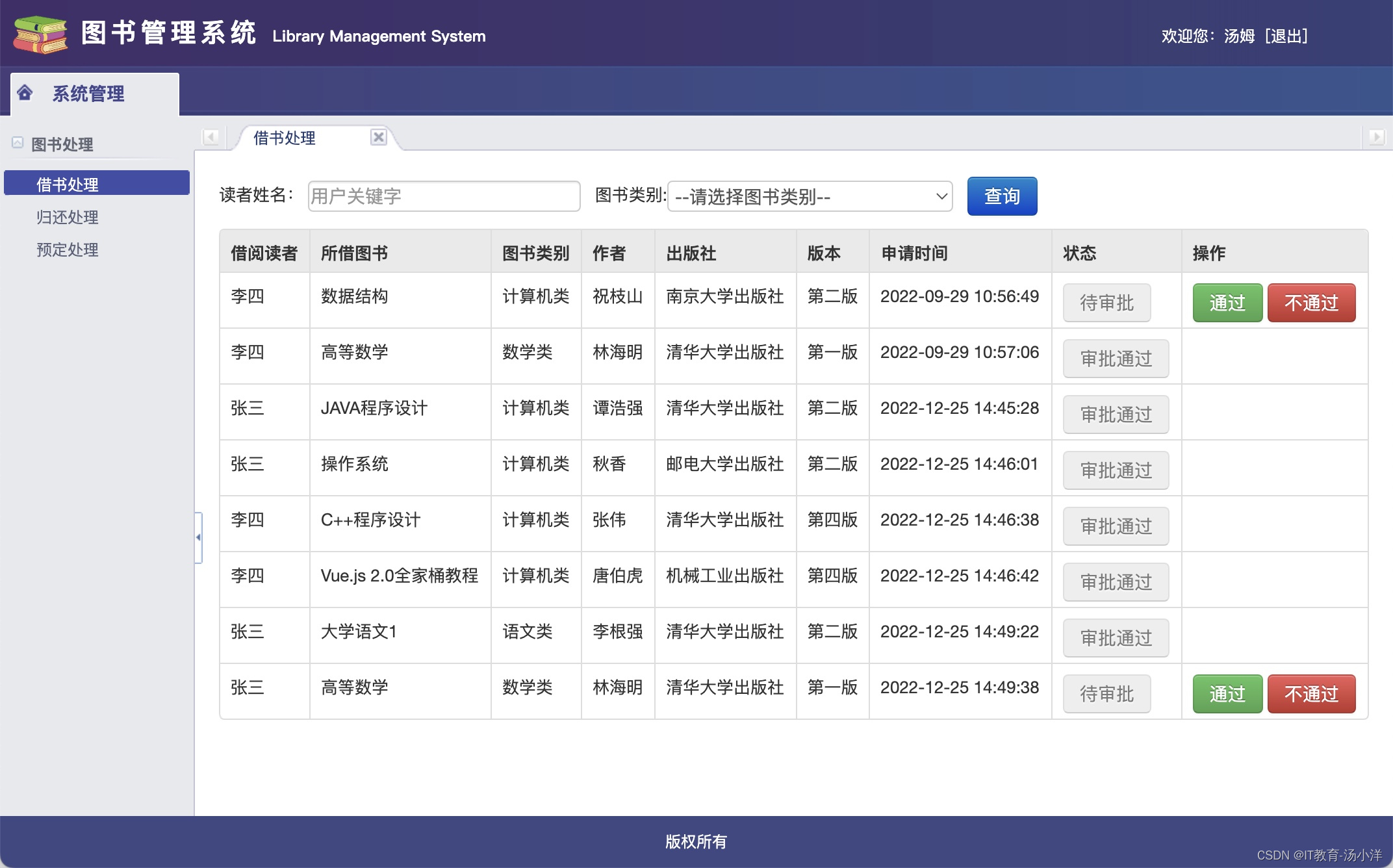1393x868 pixels.
Task: Collapse the sidebar with the splitter handle
Action: (198, 537)
